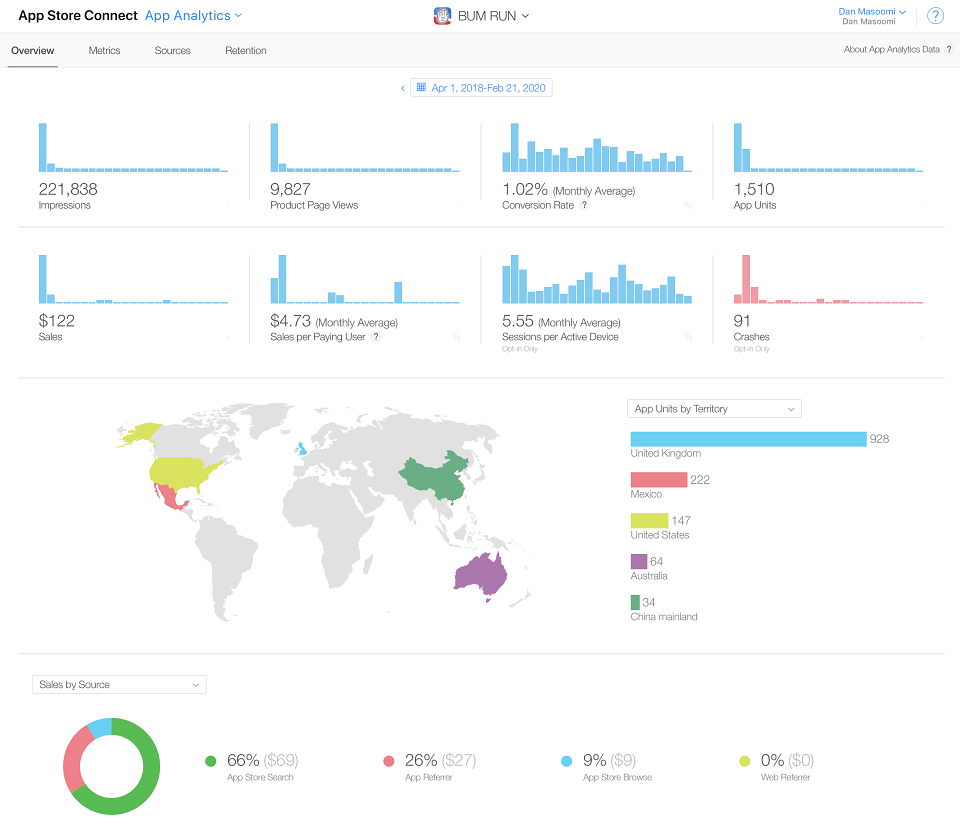This screenshot has width=960, height=826.
Task: Click the calendar icon in date range
Action: click(x=421, y=88)
